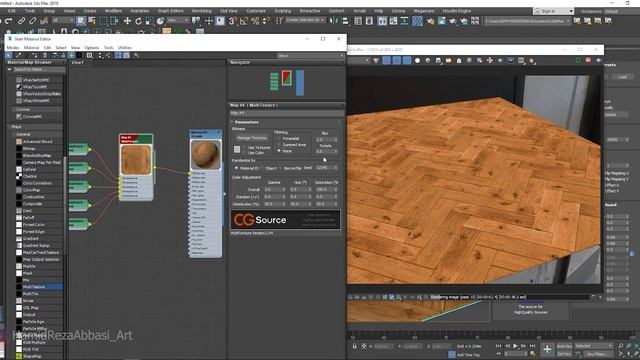The image size is (640, 360).
Task: Click the Select Object tool in main toolbar
Action: tap(81, 21)
